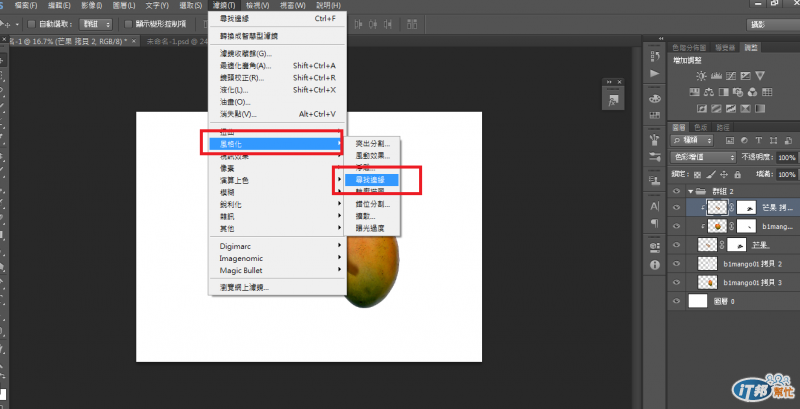The height and width of the screenshot is (409, 800).
Task: Lock transparent pixels icon
Action: (x=698, y=174)
